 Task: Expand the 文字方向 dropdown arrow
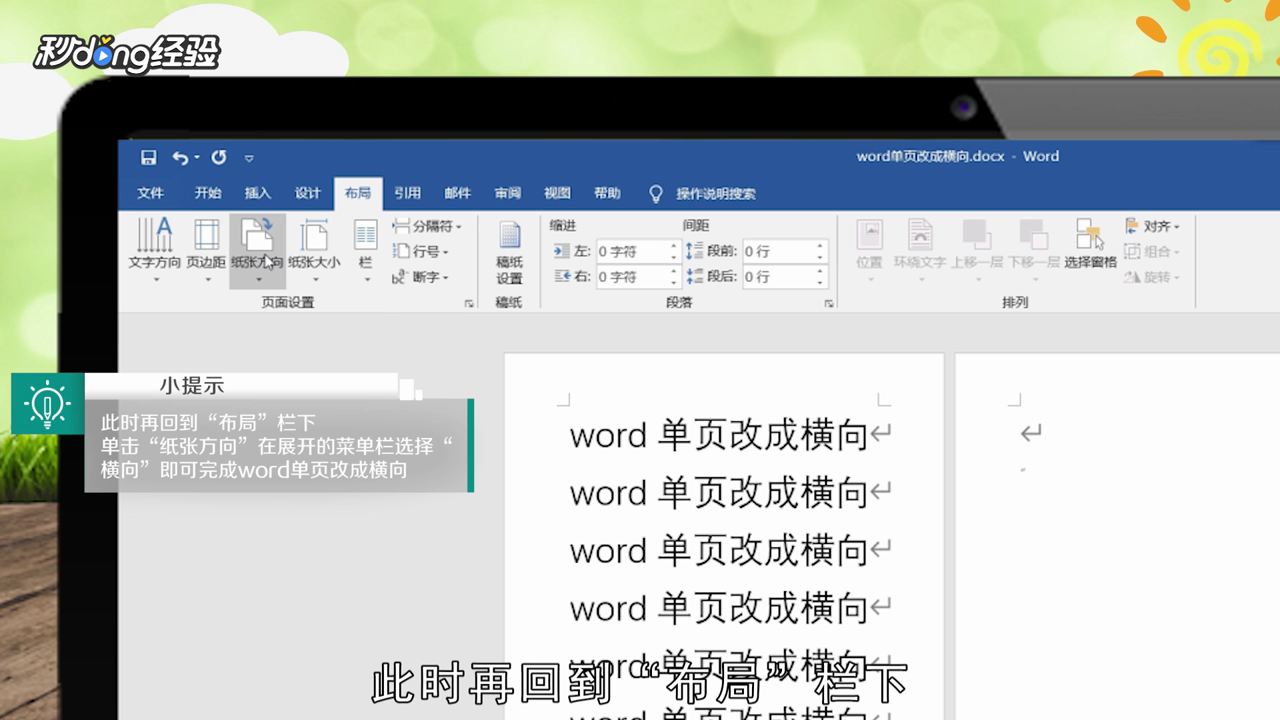pyautogui.click(x=156, y=280)
